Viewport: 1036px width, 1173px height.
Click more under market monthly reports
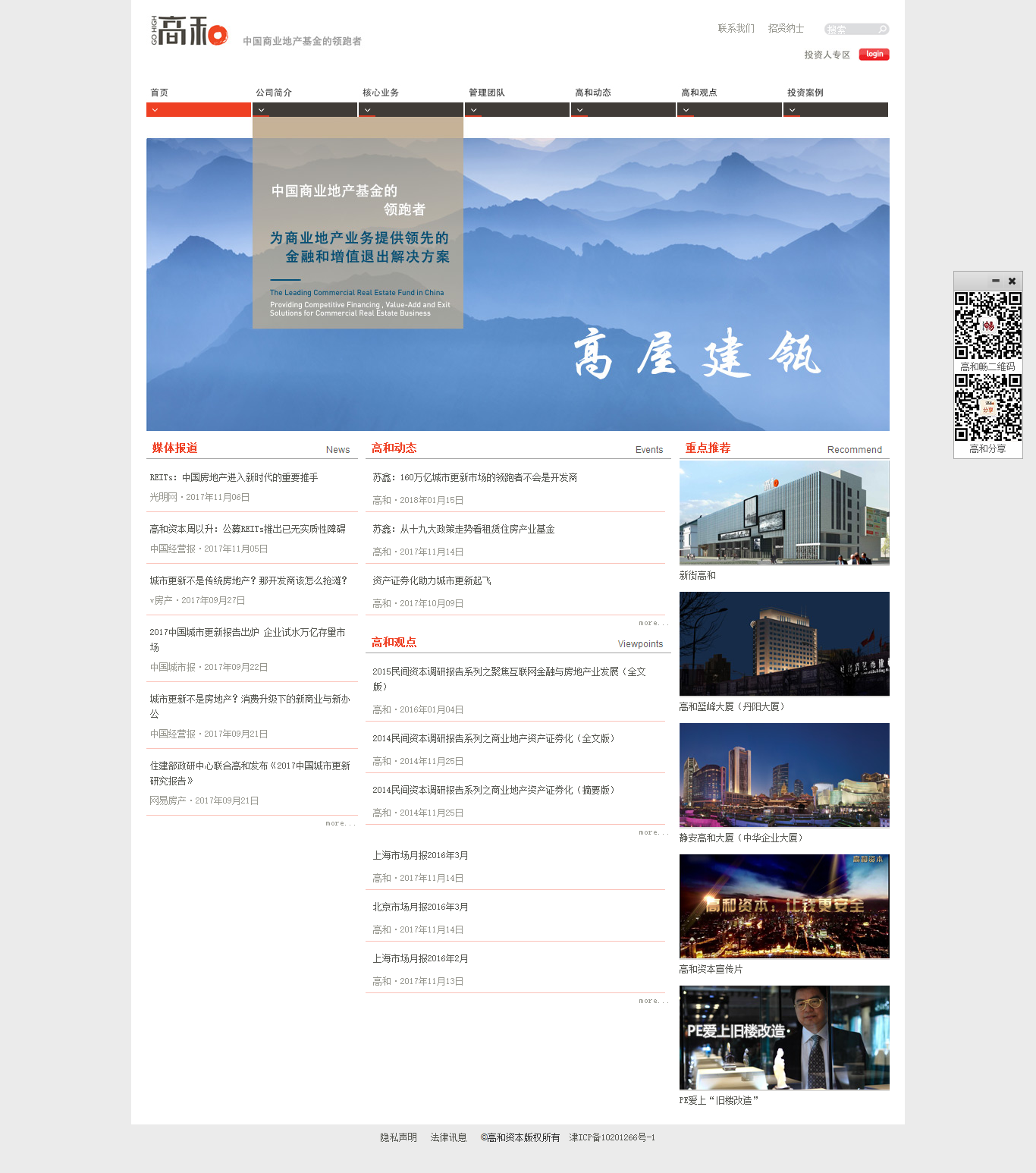[x=654, y=1001]
